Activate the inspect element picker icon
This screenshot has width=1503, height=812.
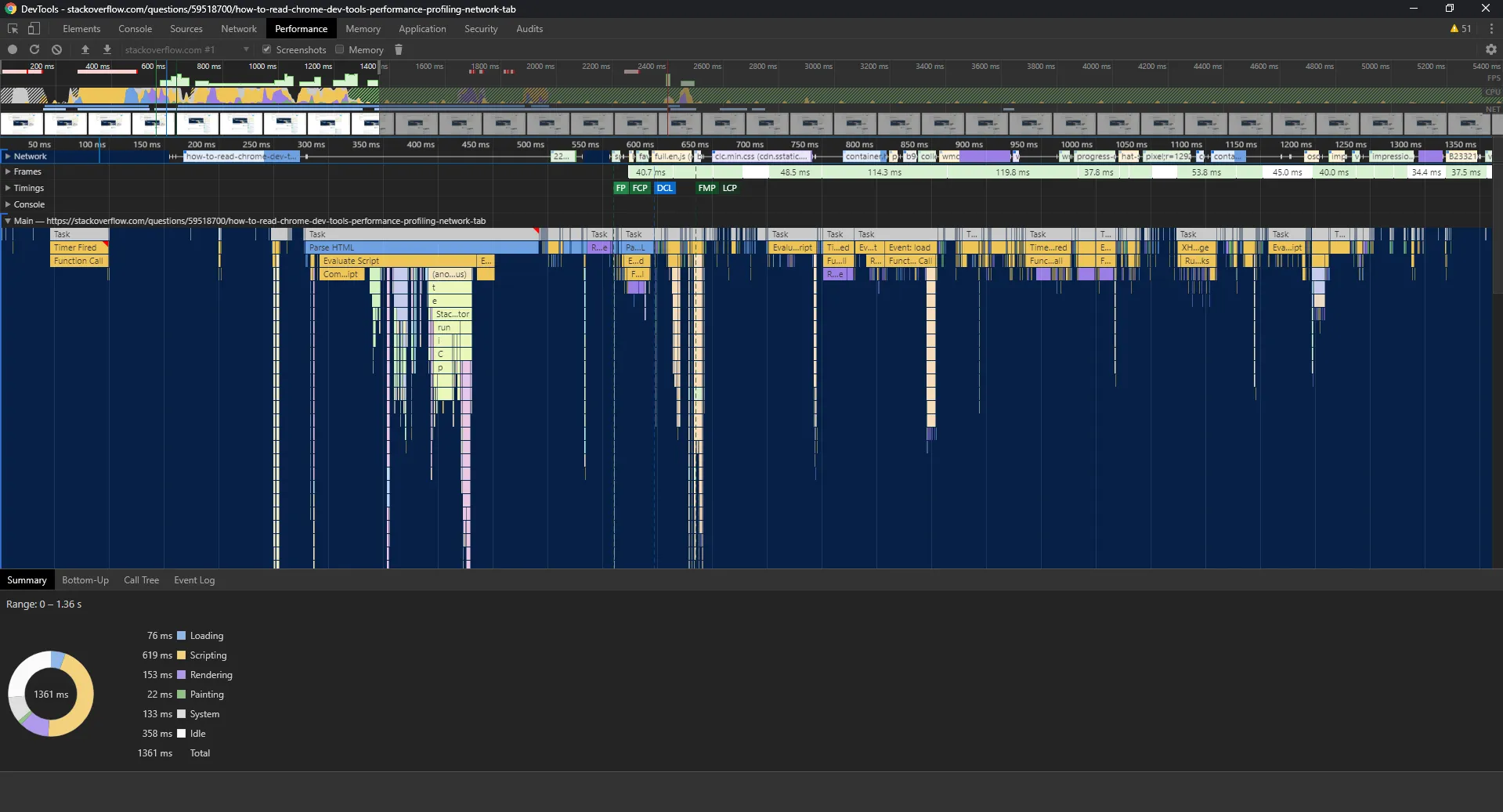pyautogui.click(x=13, y=29)
